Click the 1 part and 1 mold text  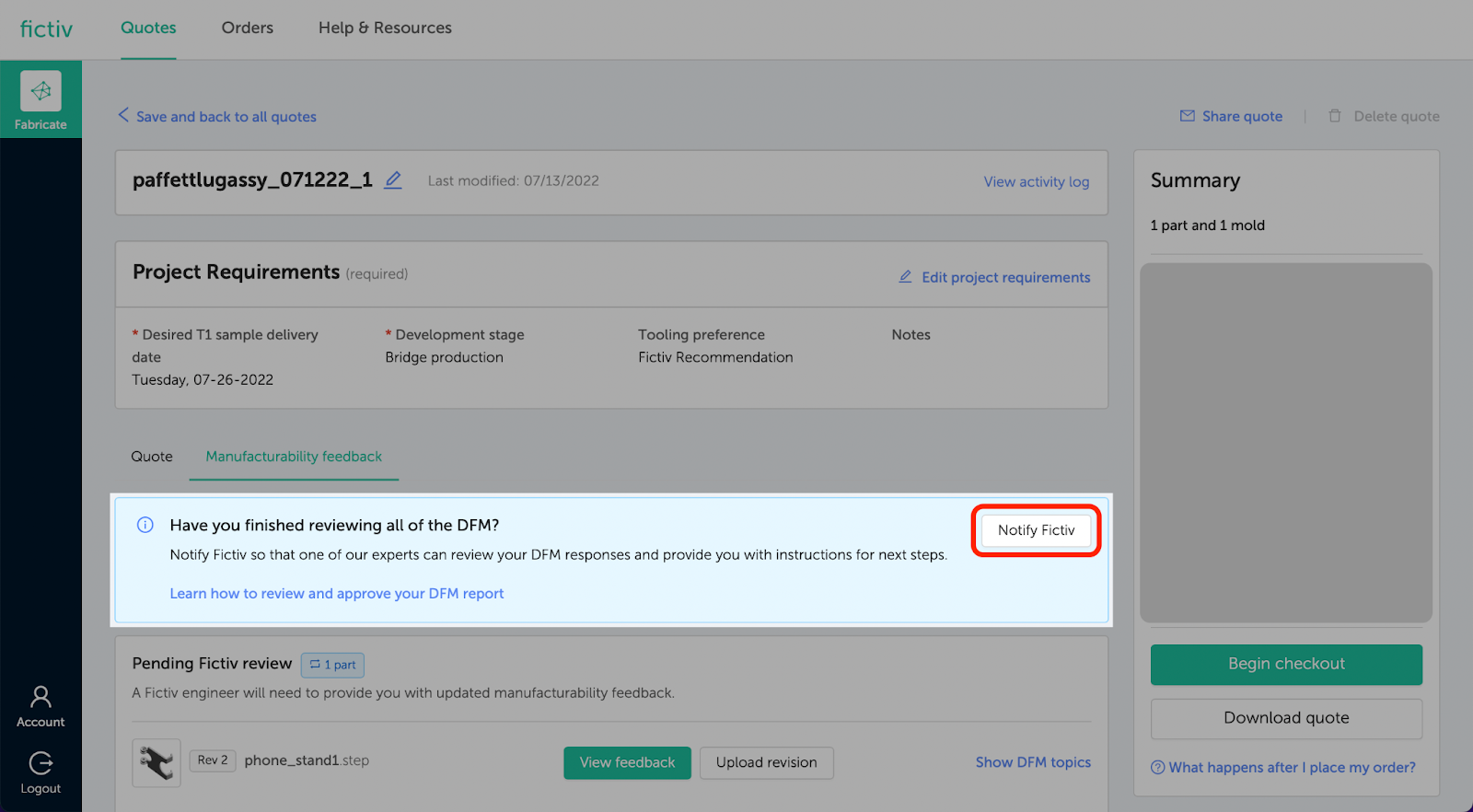coord(1207,226)
